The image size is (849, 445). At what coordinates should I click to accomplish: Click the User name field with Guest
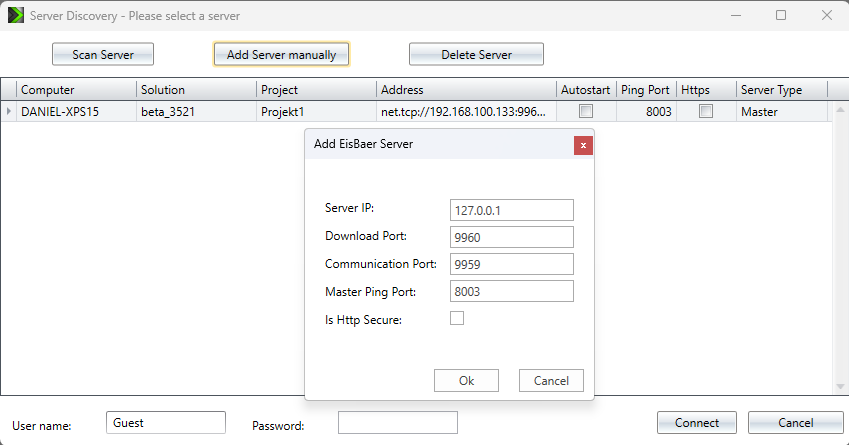click(166, 423)
